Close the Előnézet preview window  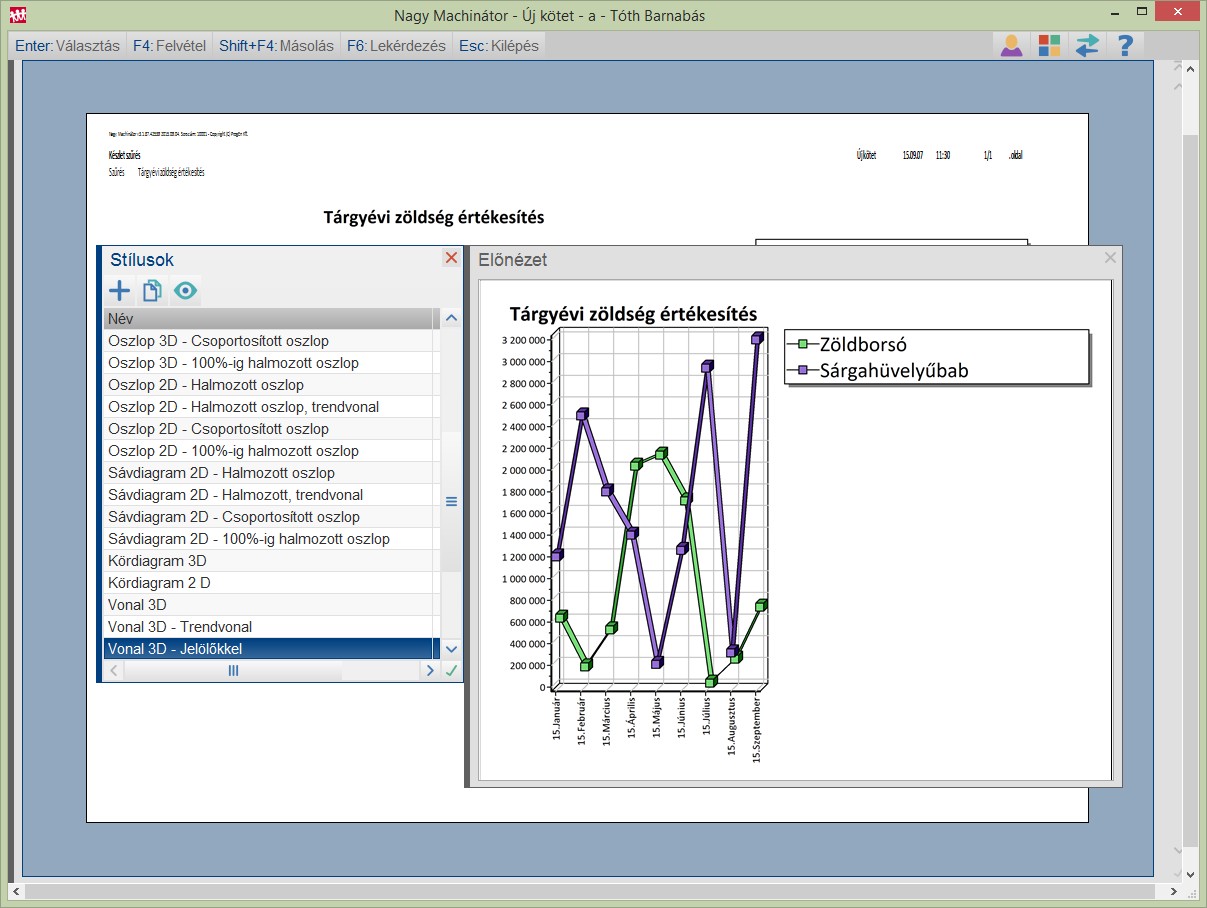pyautogui.click(x=1109, y=258)
